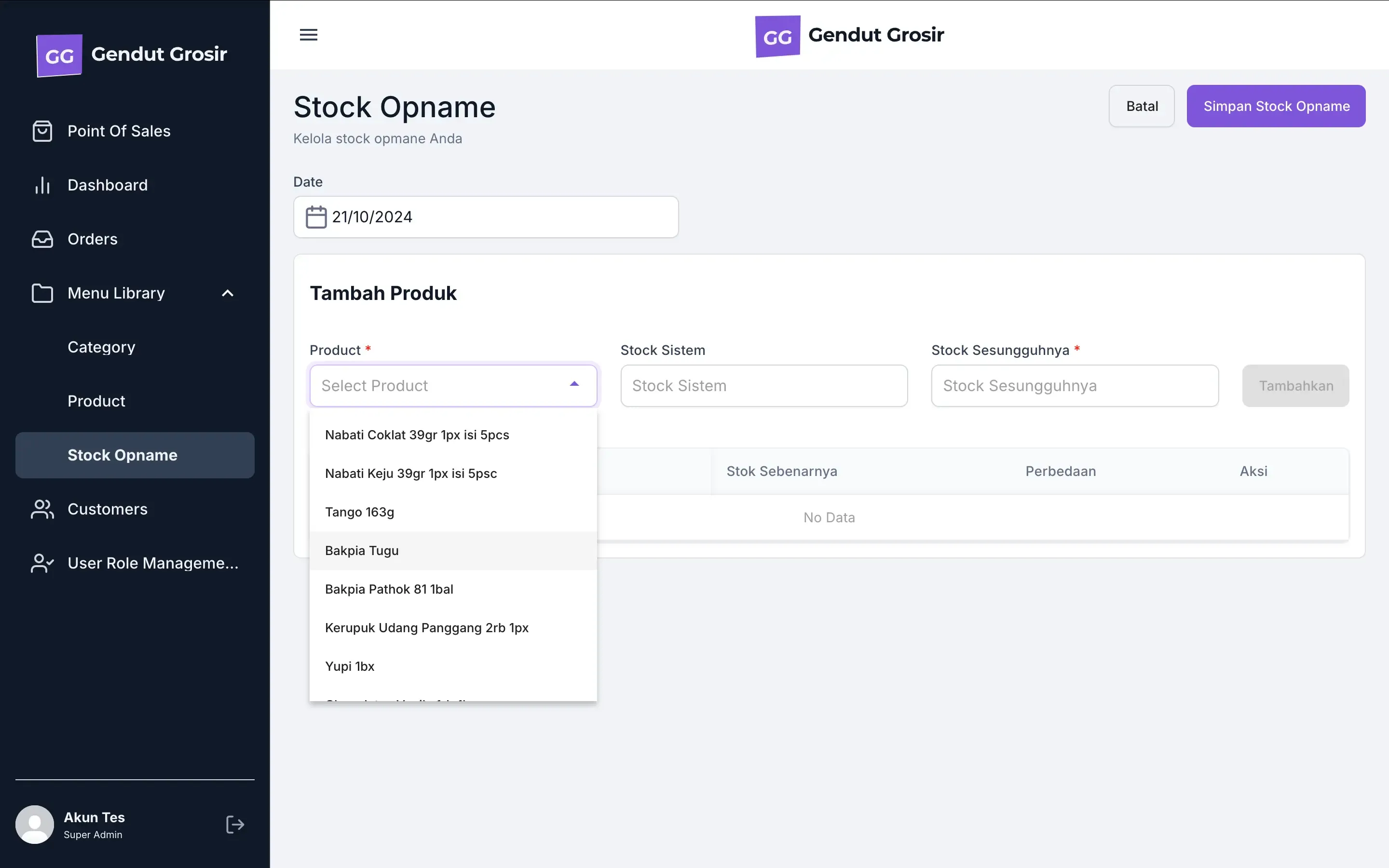1389x868 pixels.
Task: Select Tango 163g in dropdown
Action: pos(359,512)
